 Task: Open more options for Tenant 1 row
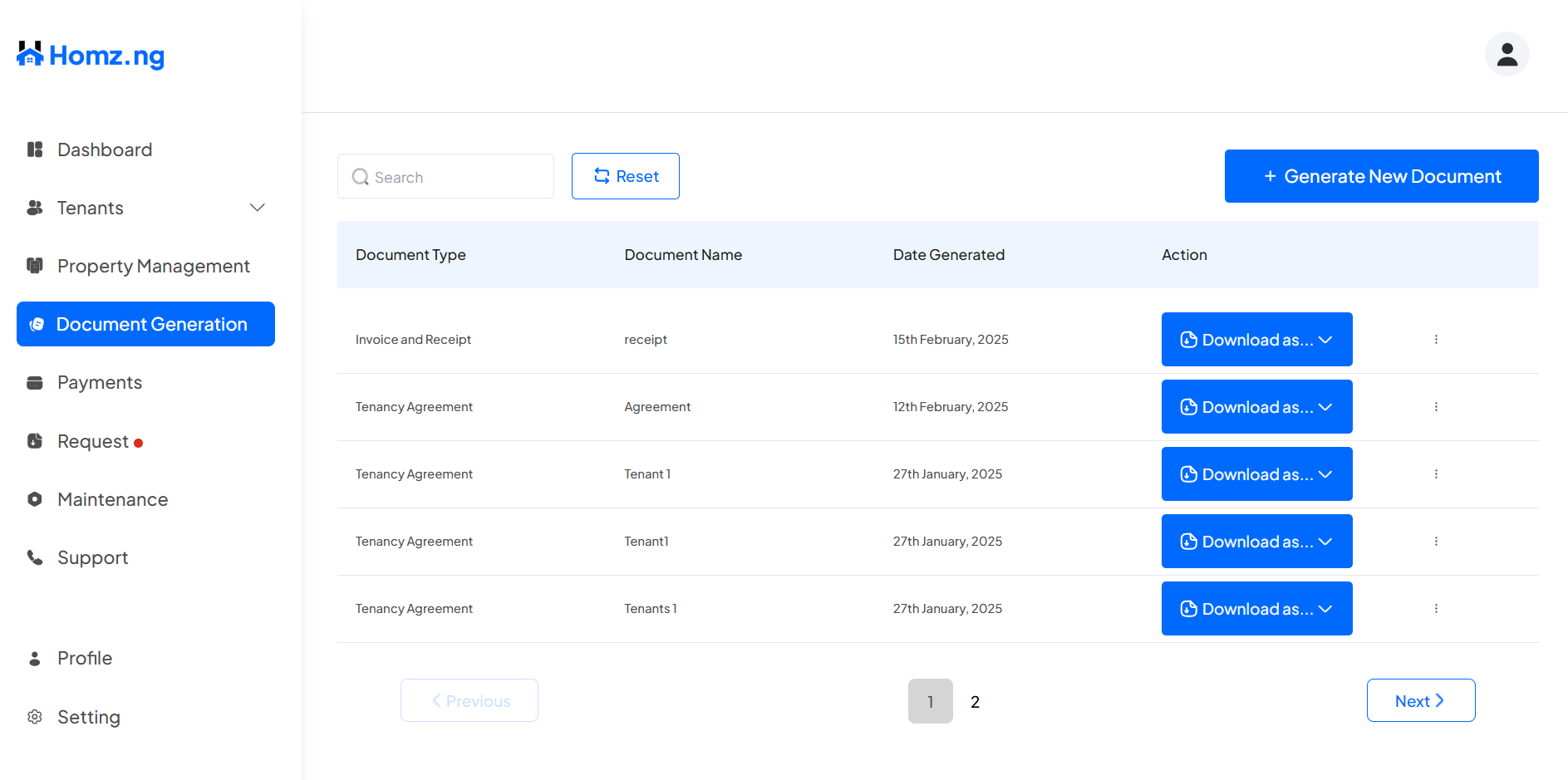1436,474
